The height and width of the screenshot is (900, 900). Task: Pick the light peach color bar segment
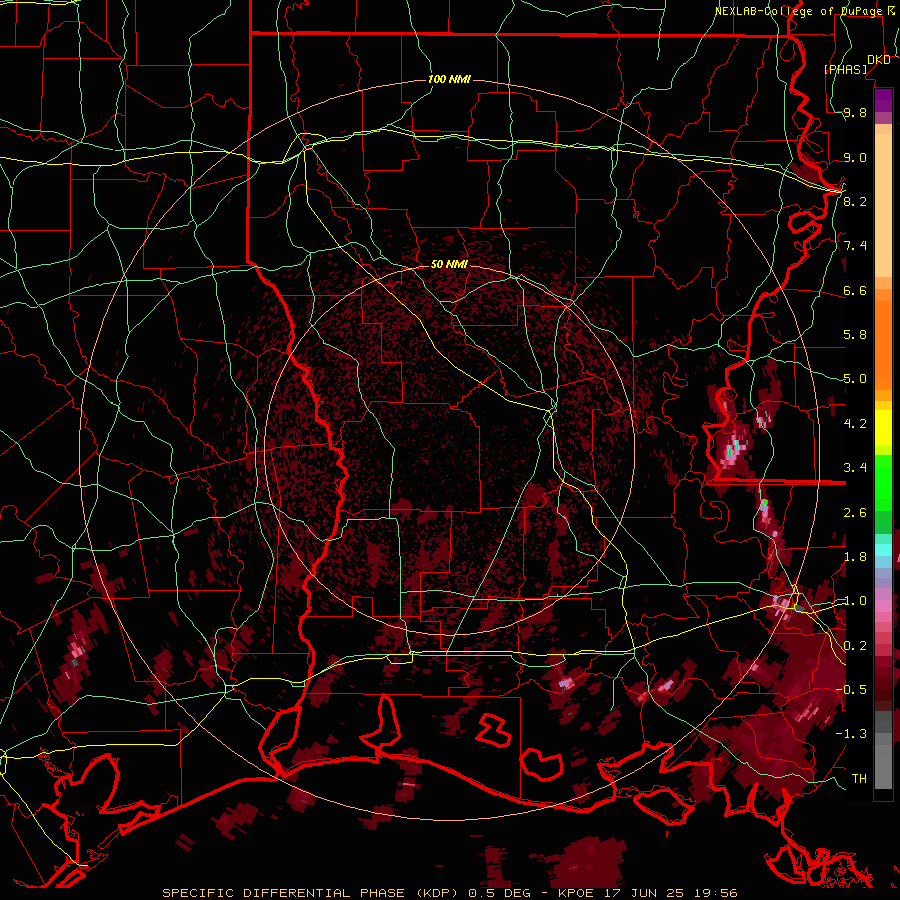tap(883, 205)
